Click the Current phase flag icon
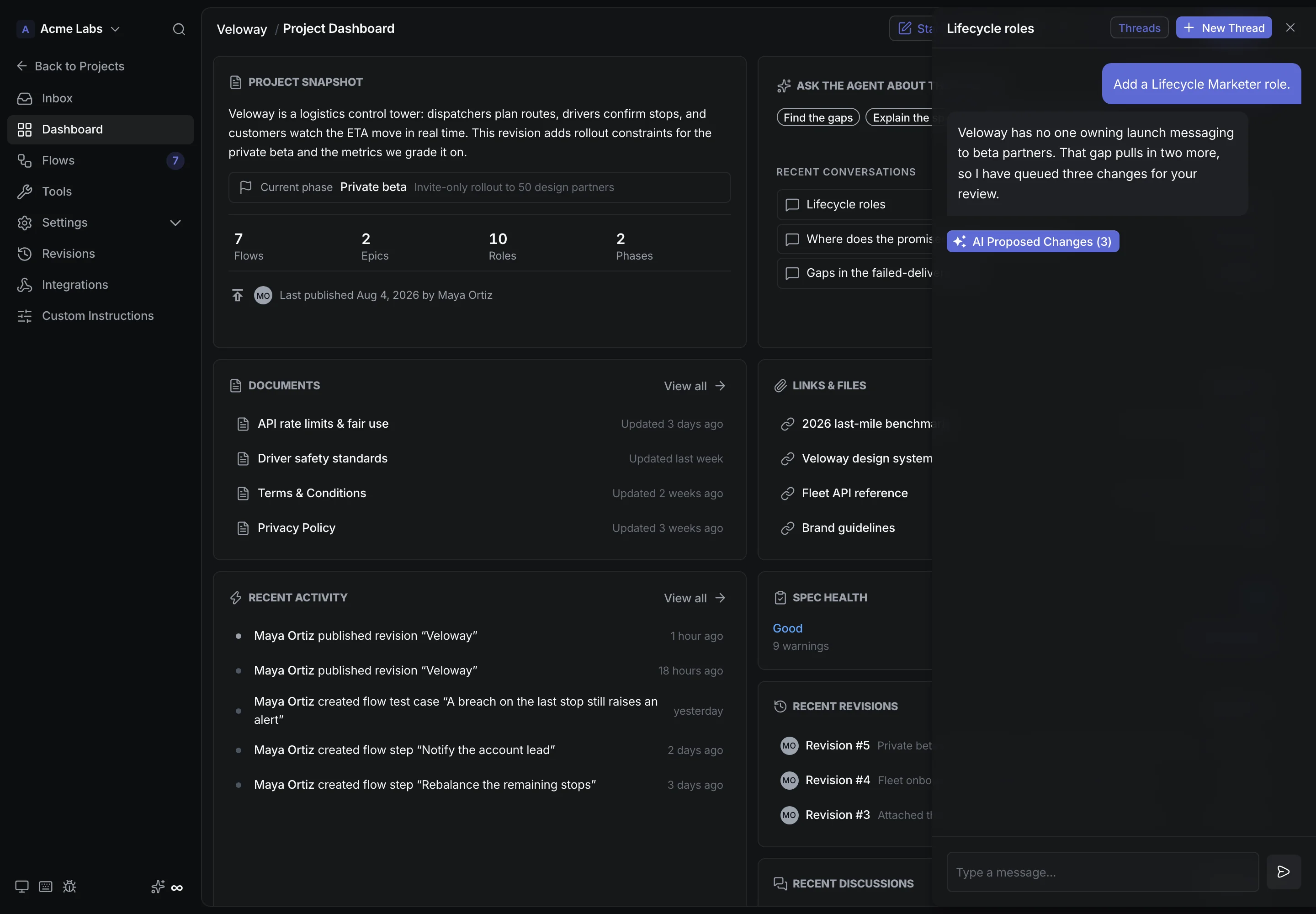This screenshot has width=1316, height=914. (246, 187)
